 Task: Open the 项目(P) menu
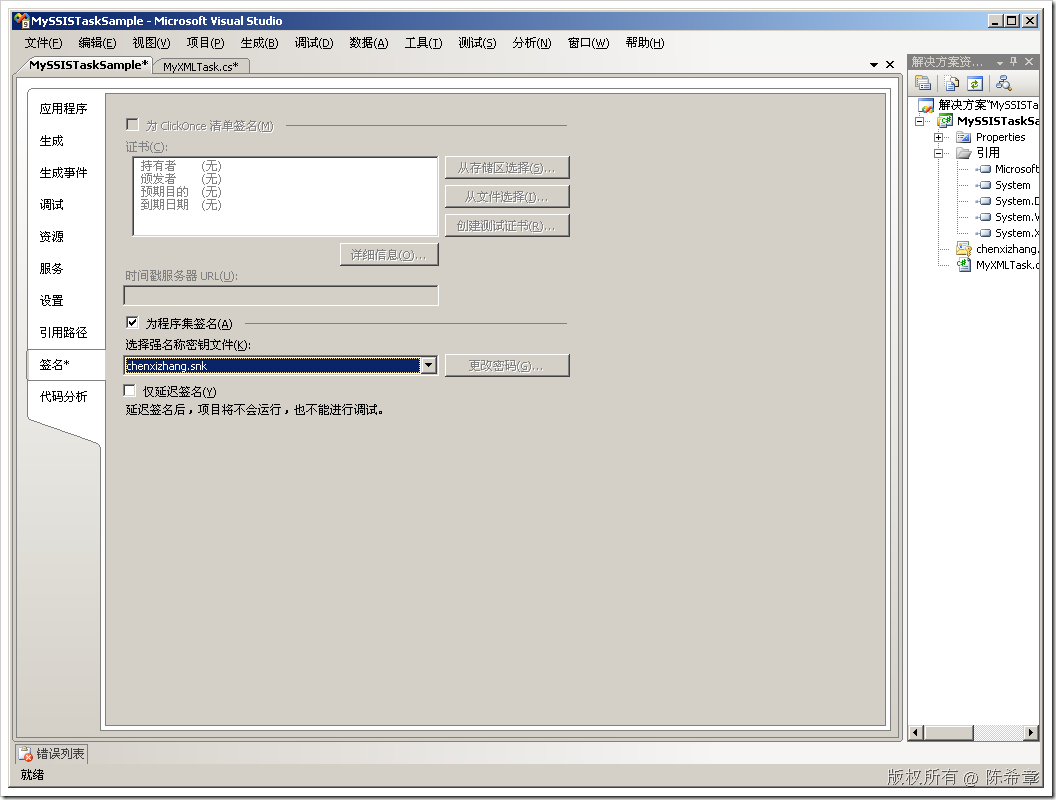click(205, 43)
